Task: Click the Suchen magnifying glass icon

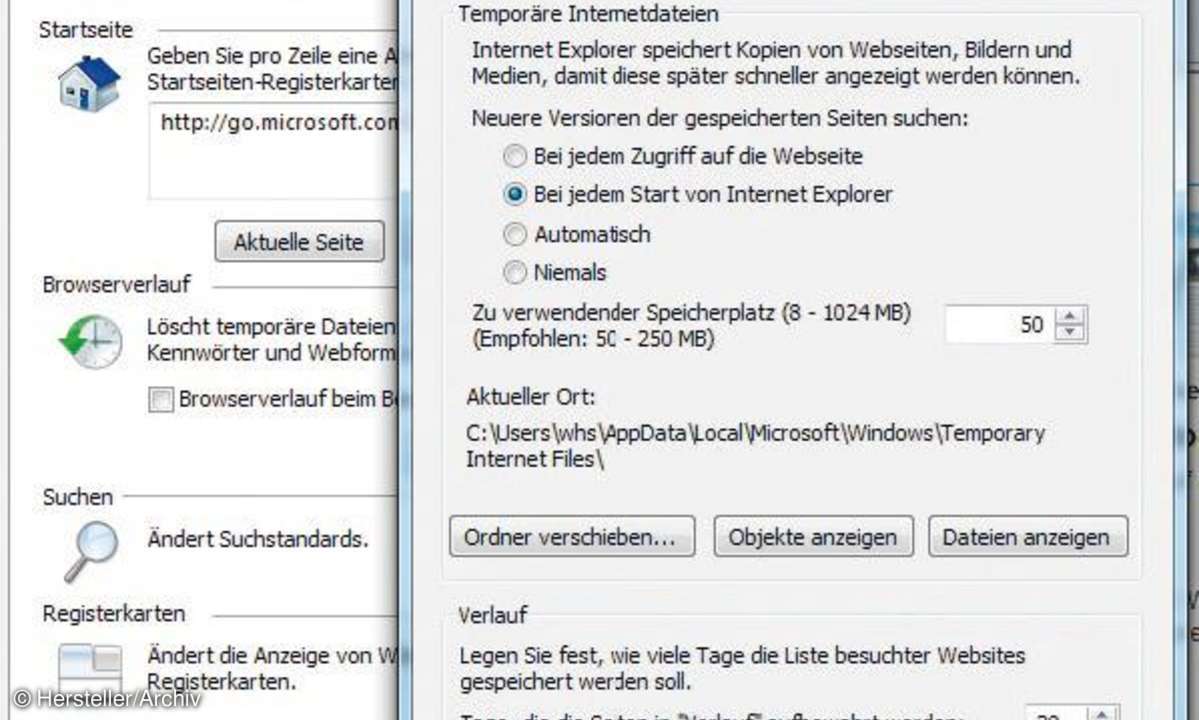Action: click(x=91, y=548)
